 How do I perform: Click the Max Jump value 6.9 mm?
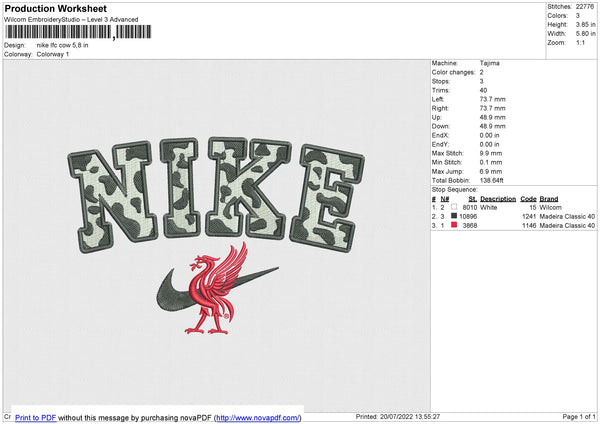[491, 171]
